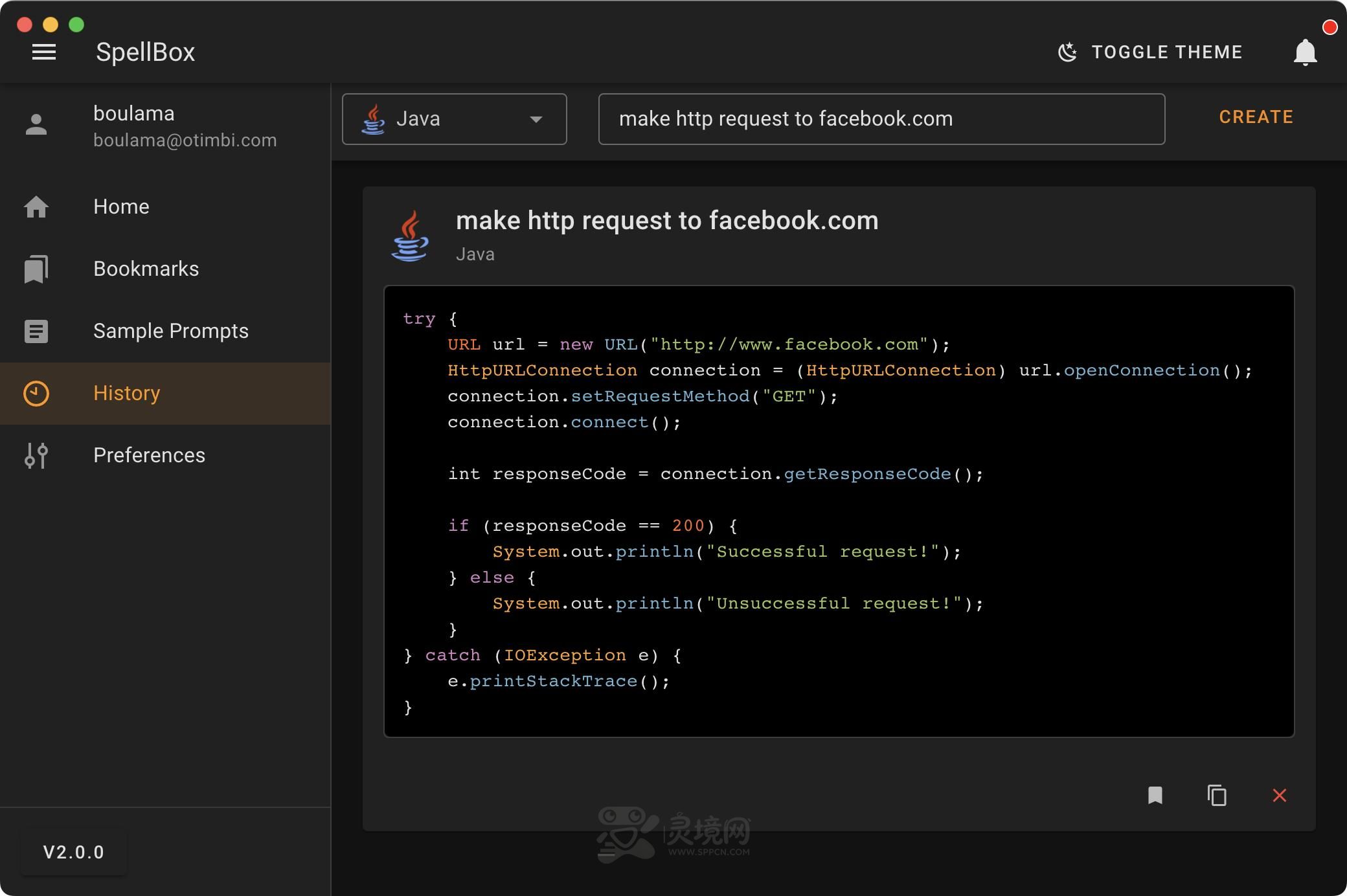The height and width of the screenshot is (896, 1347).
Task: Click the CREATE button
Action: (1256, 117)
